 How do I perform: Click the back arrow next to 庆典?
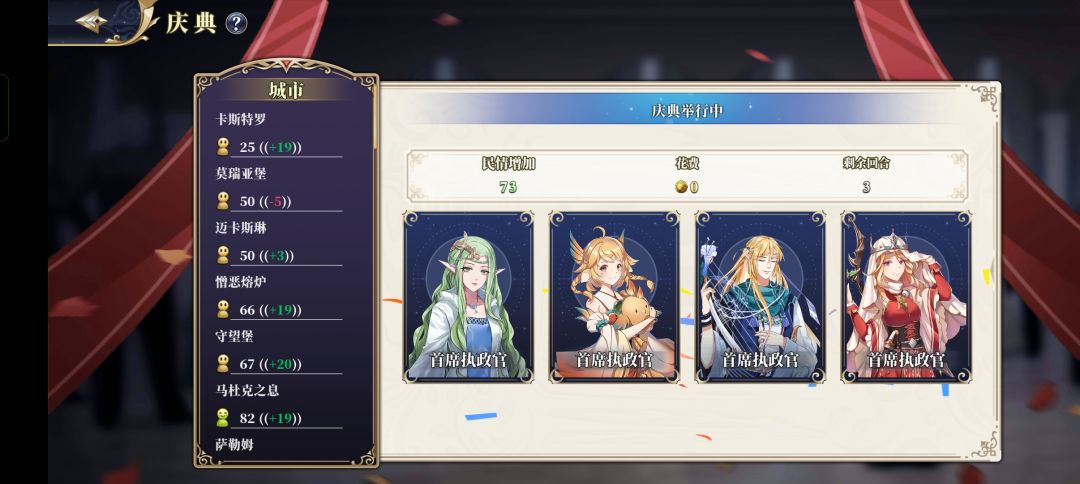pyautogui.click(x=92, y=21)
